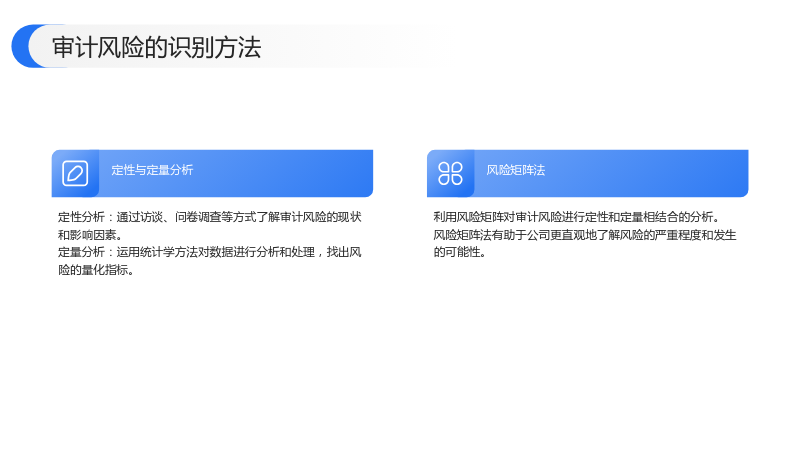
Task: Click the leaf edit icon in the left banner
Action: tap(75, 173)
